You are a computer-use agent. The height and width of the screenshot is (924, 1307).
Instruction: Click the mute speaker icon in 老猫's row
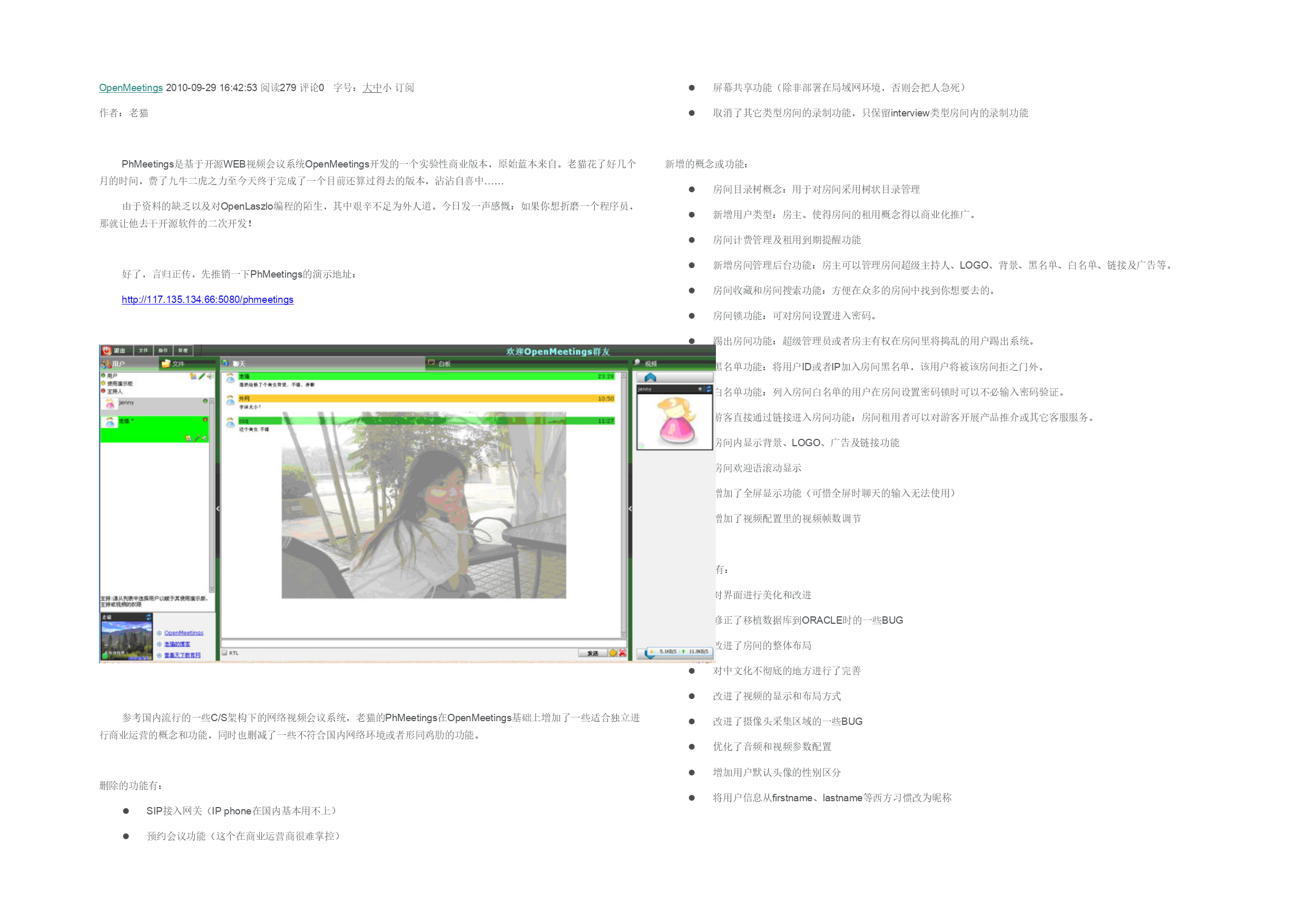[x=204, y=438]
